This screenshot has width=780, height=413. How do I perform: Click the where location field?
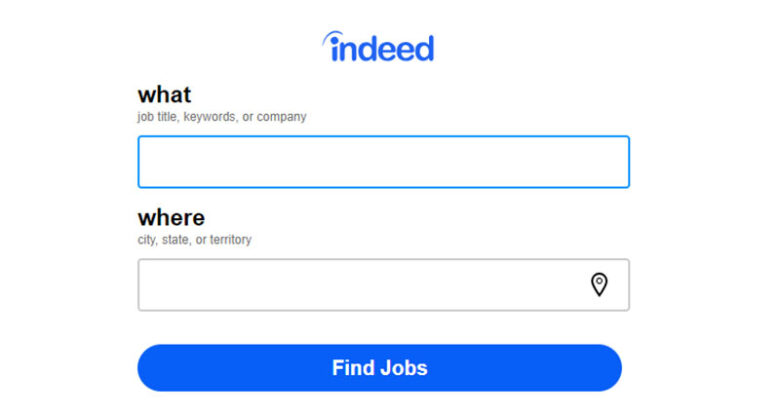coord(360,285)
